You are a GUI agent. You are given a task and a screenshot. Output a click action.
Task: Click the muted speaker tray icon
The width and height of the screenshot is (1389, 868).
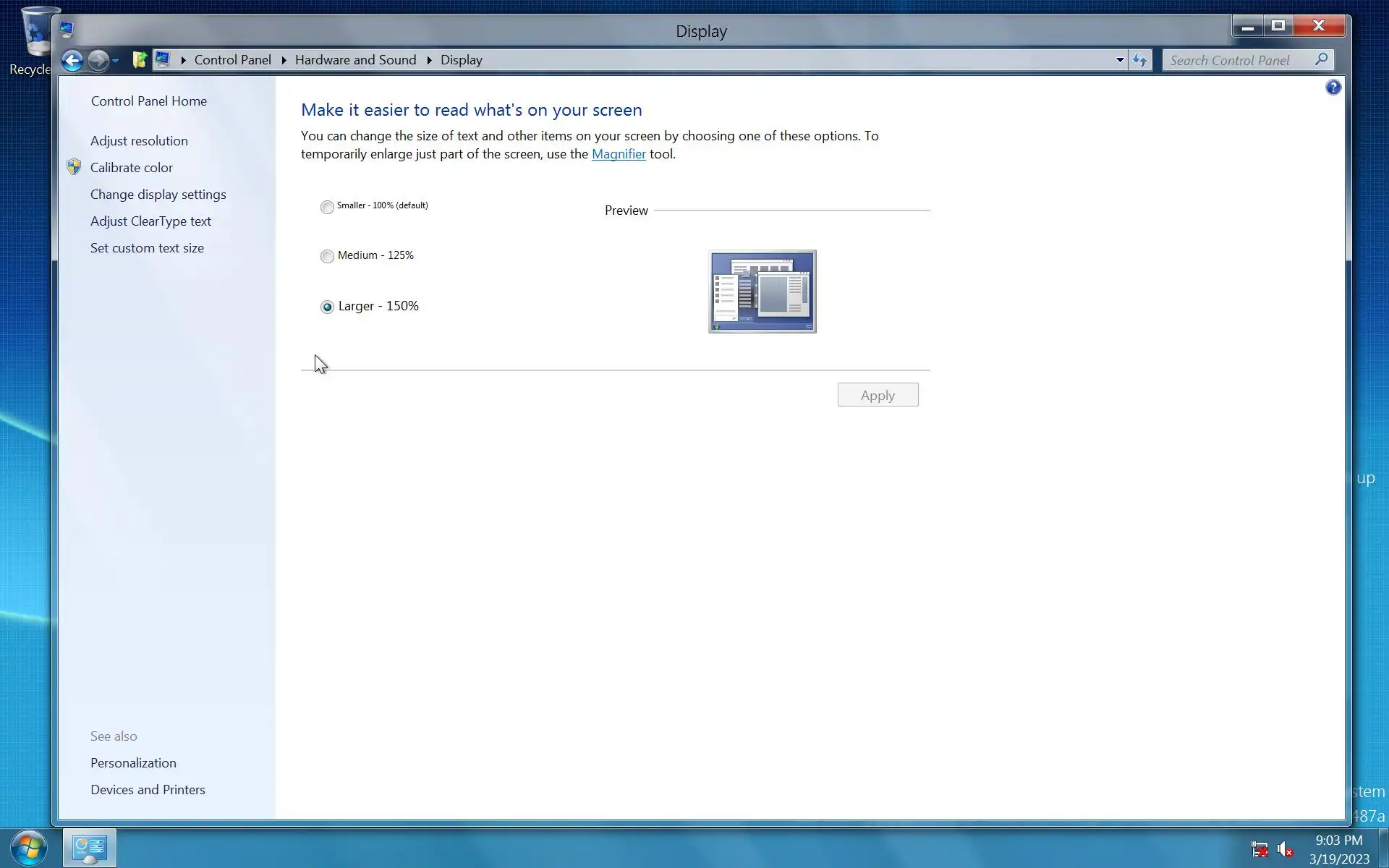pyautogui.click(x=1285, y=848)
